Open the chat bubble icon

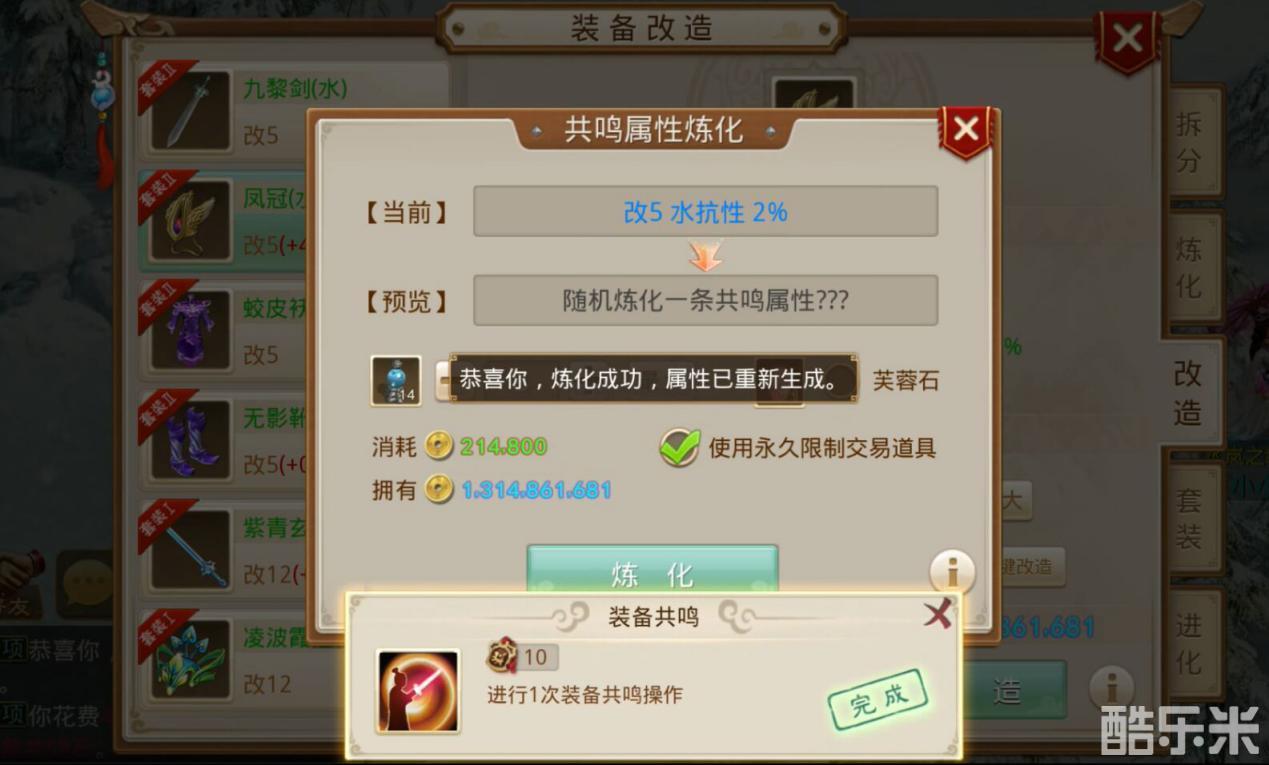[x=84, y=582]
